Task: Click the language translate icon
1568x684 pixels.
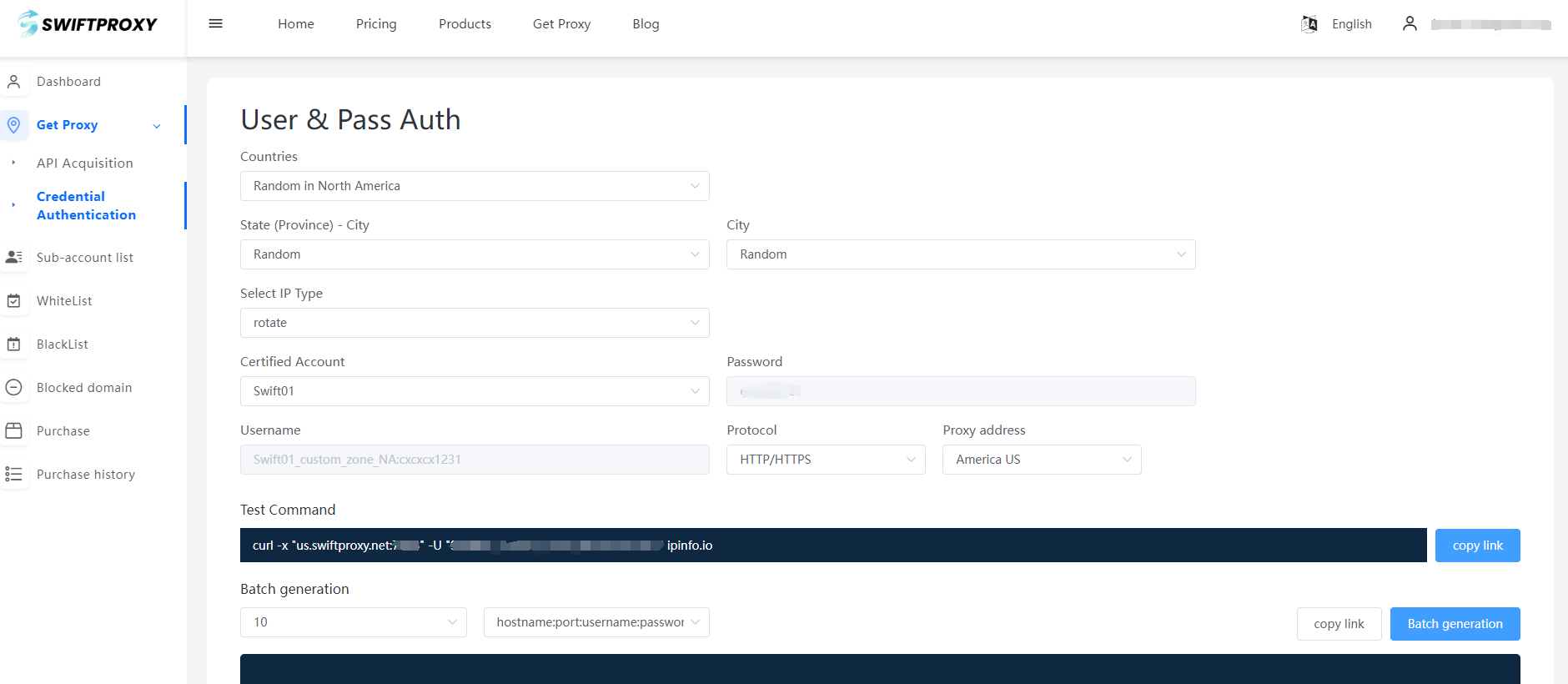Action: (1309, 24)
